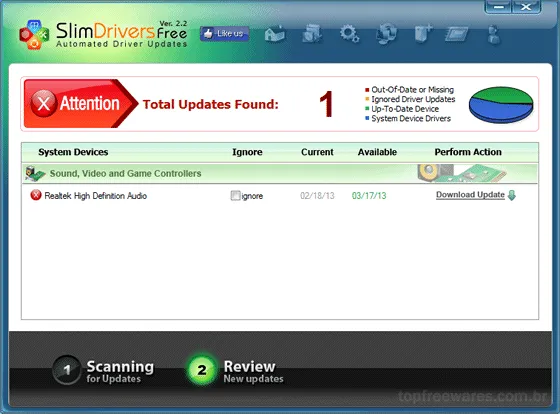Screen dimensions: 560x414
Task: Open the uninstall drivers box icon
Action: pos(312,34)
